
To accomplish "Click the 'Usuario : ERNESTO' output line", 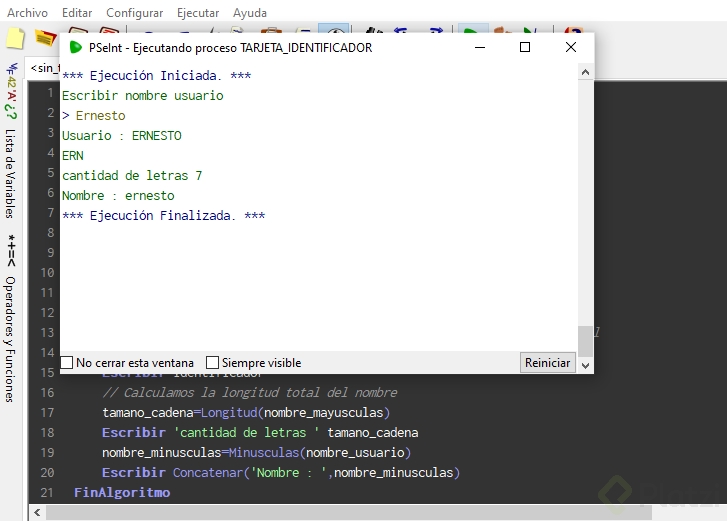I will pyautogui.click(x=122, y=135).
